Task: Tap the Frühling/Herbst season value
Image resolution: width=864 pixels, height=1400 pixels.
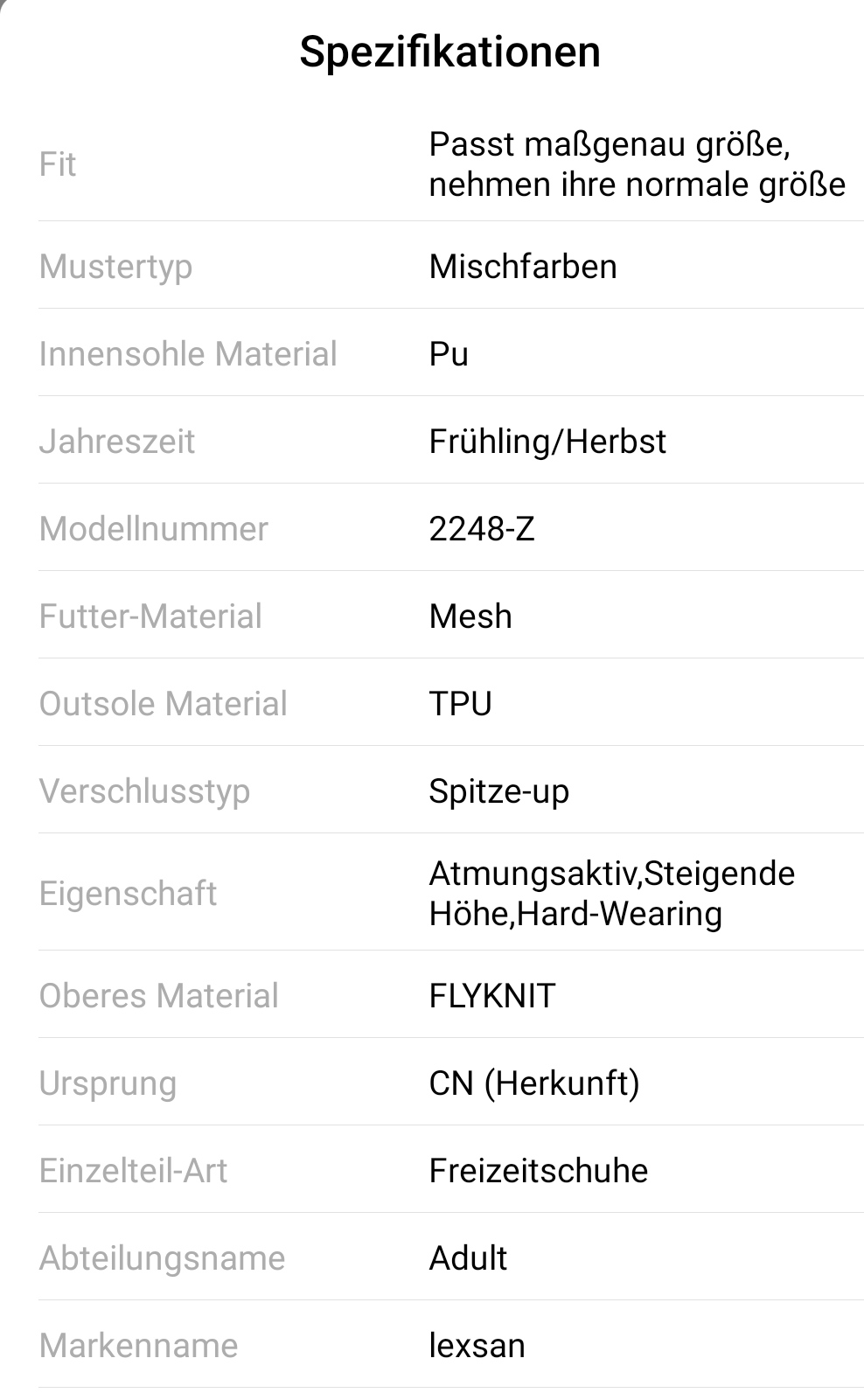Action: [547, 442]
